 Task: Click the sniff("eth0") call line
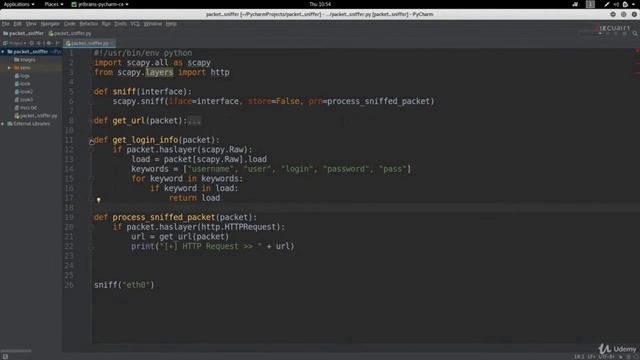pyautogui.click(x=124, y=285)
